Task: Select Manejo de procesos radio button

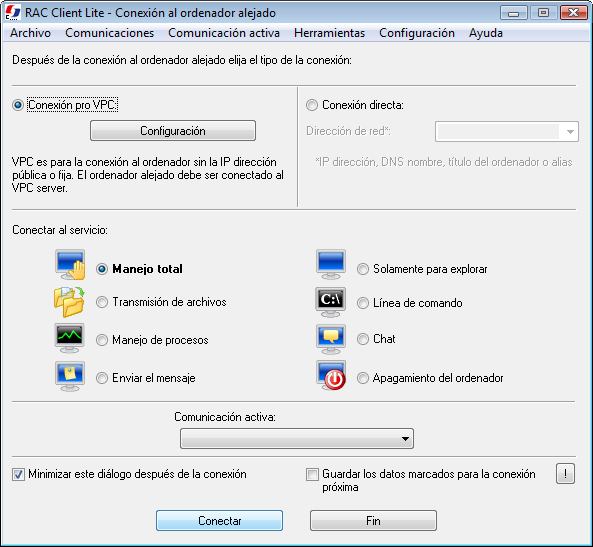Action: [x=102, y=340]
